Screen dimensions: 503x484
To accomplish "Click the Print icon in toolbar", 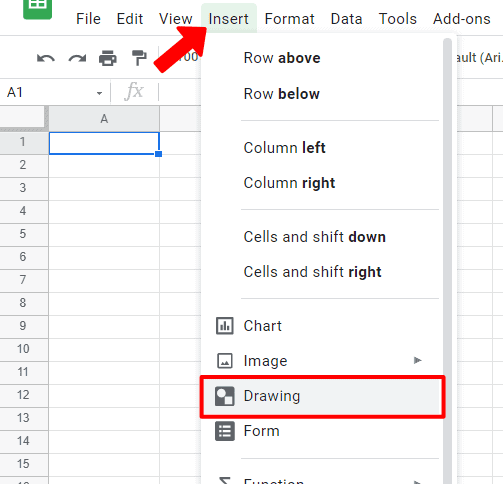I will (x=108, y=58).
